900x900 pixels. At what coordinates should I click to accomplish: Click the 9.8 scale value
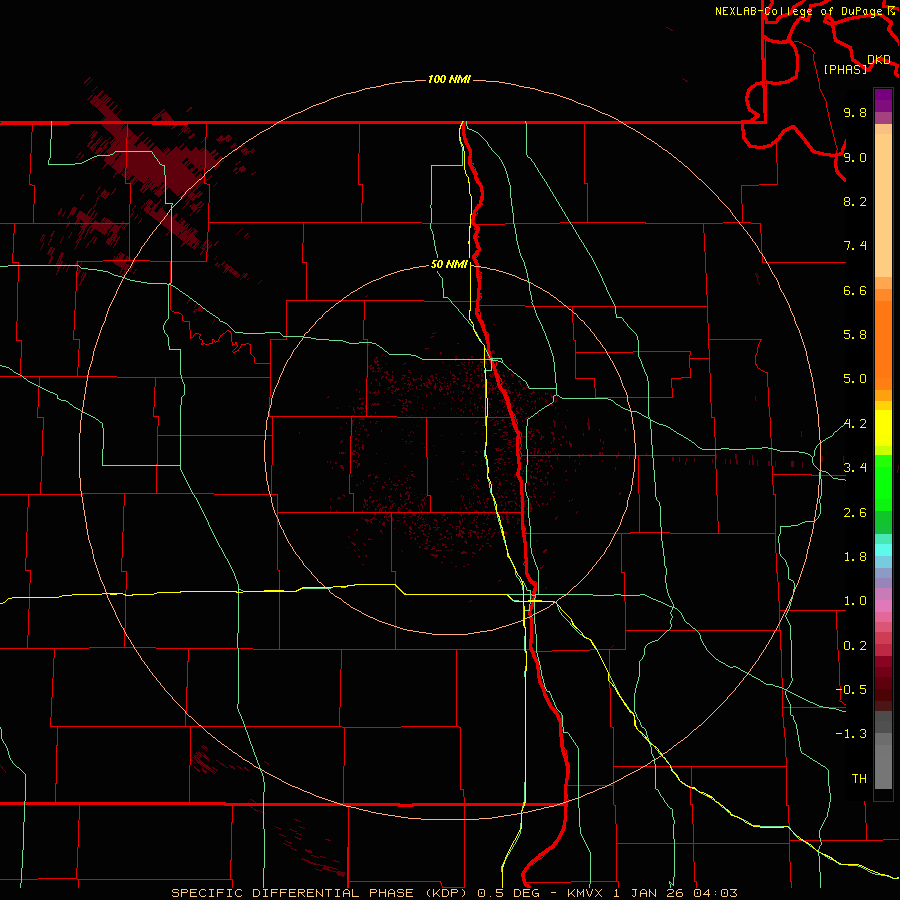point(855,112)
